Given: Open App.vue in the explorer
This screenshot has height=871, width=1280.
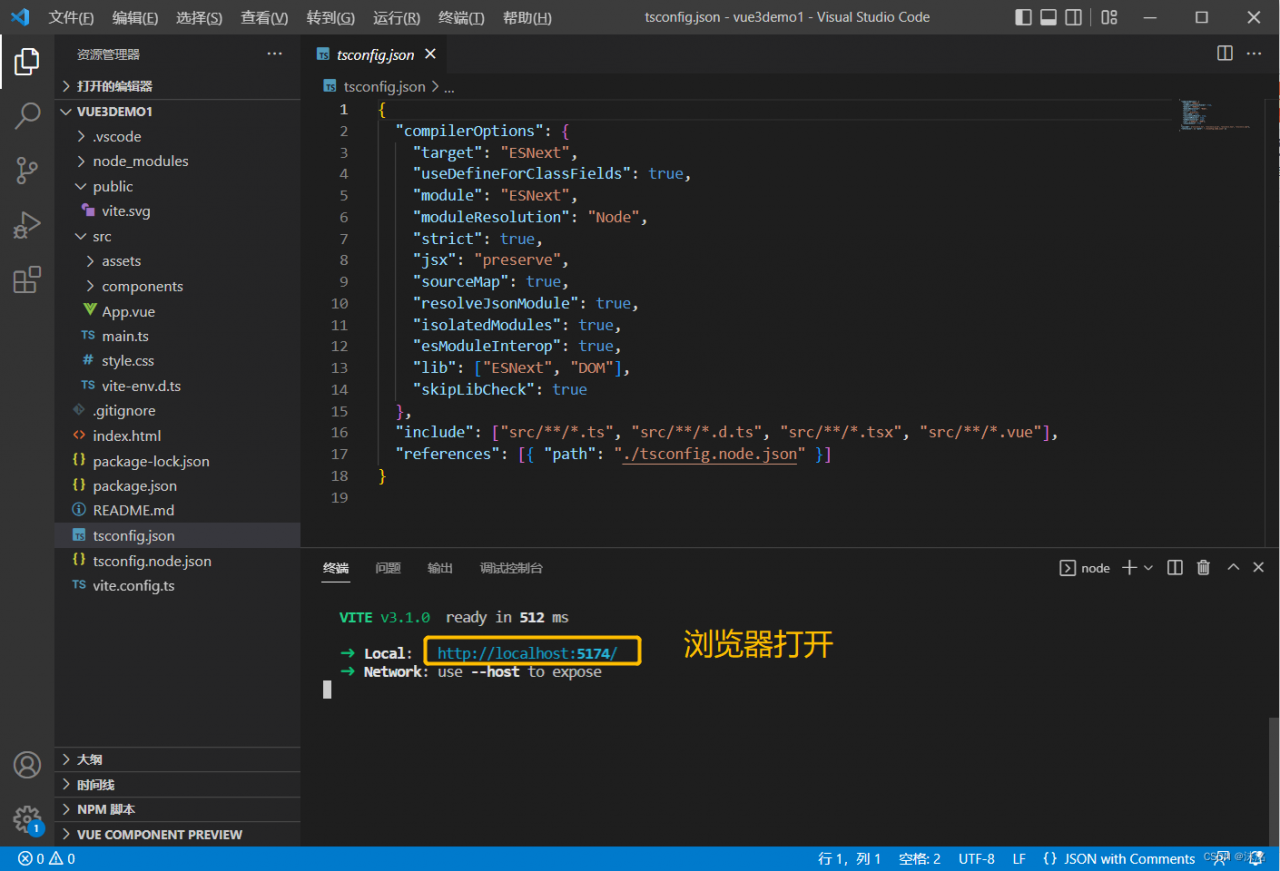Looking at the screenshot, I should tap(178, 311).
